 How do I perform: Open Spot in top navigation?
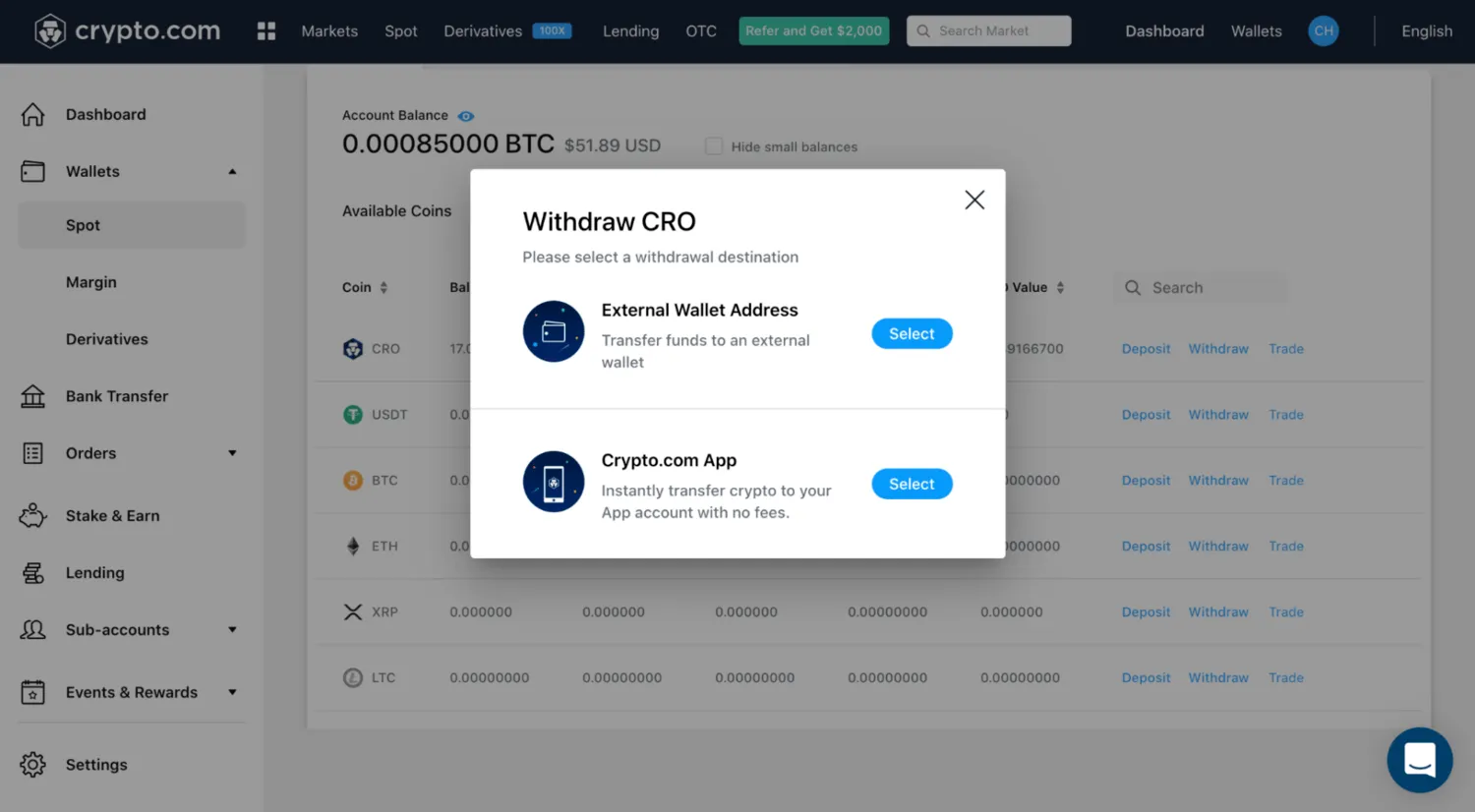401,31
